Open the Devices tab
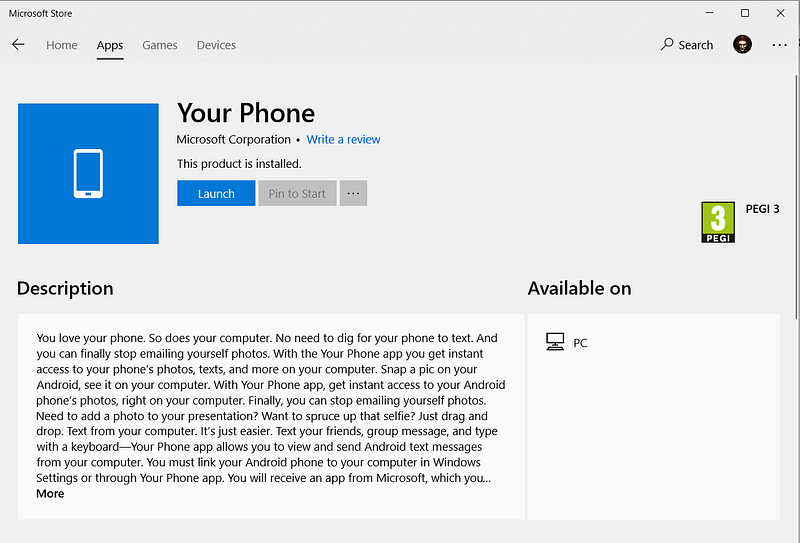800x543 pixels. pos(216,45)
